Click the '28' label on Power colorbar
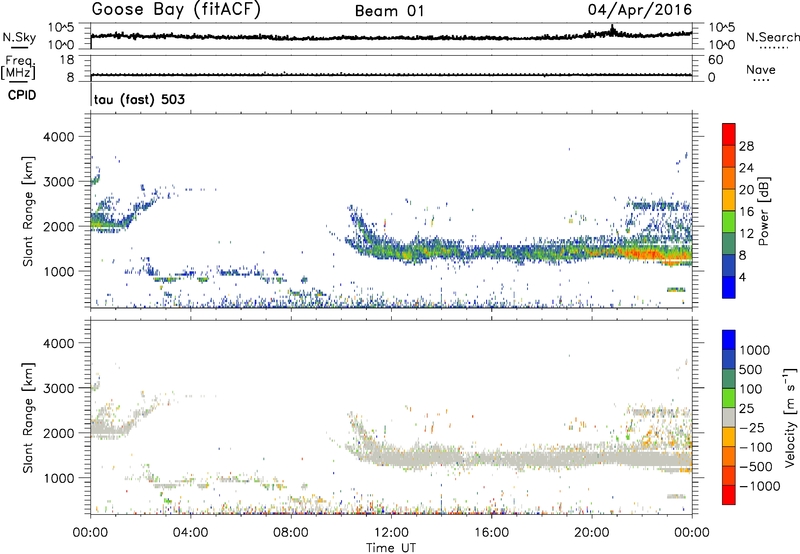The image size is (800, 554). [x=746, y=146]
